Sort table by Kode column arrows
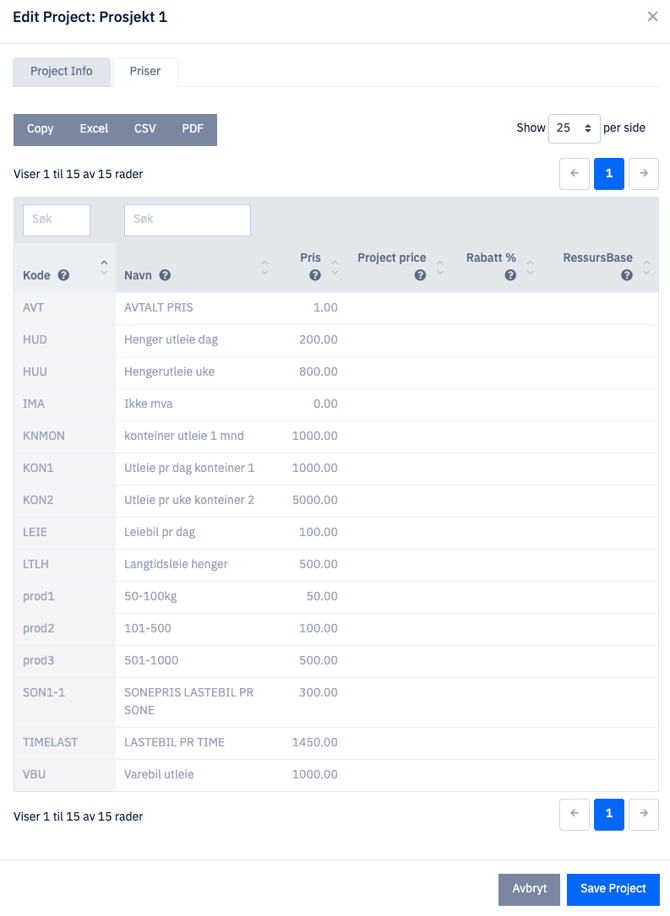Viewport: 670px width, 916px height. [x=104, y=267]
